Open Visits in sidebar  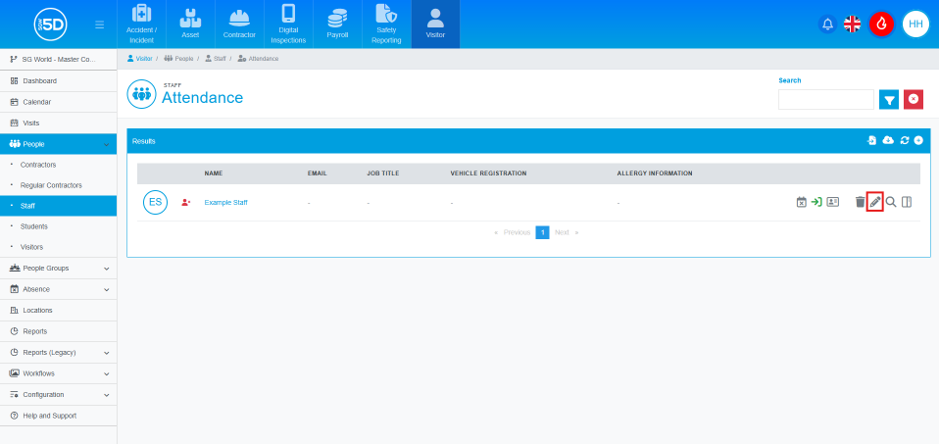coord(58,123)
